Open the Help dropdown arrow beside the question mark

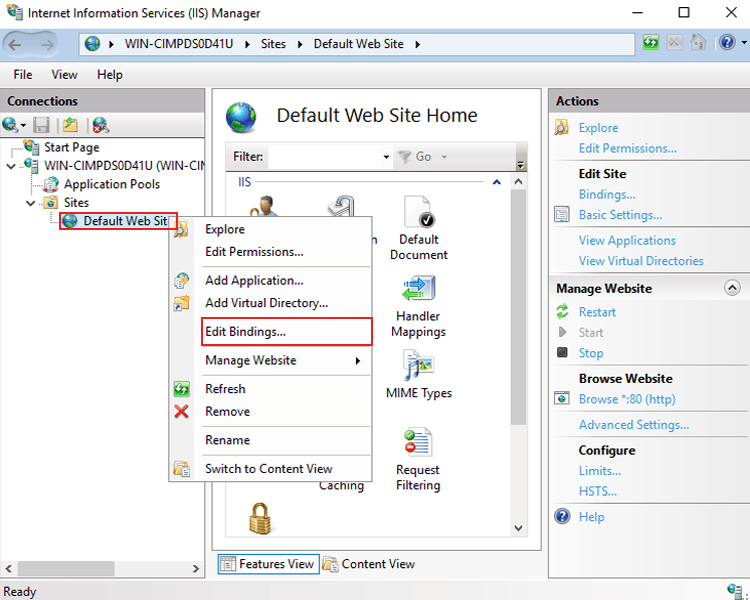744,43
